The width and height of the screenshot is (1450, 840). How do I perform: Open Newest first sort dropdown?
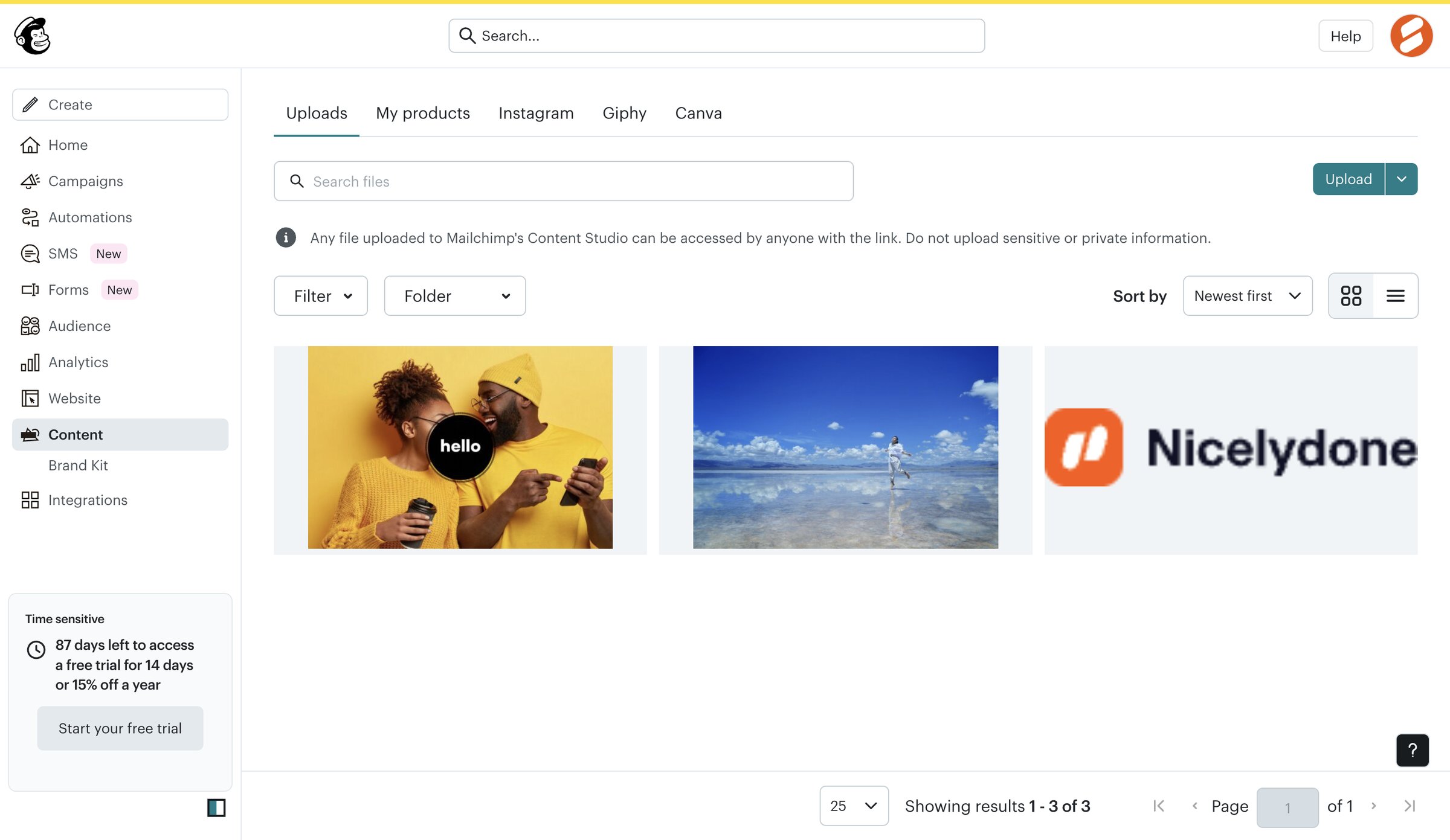point(1248,296)
